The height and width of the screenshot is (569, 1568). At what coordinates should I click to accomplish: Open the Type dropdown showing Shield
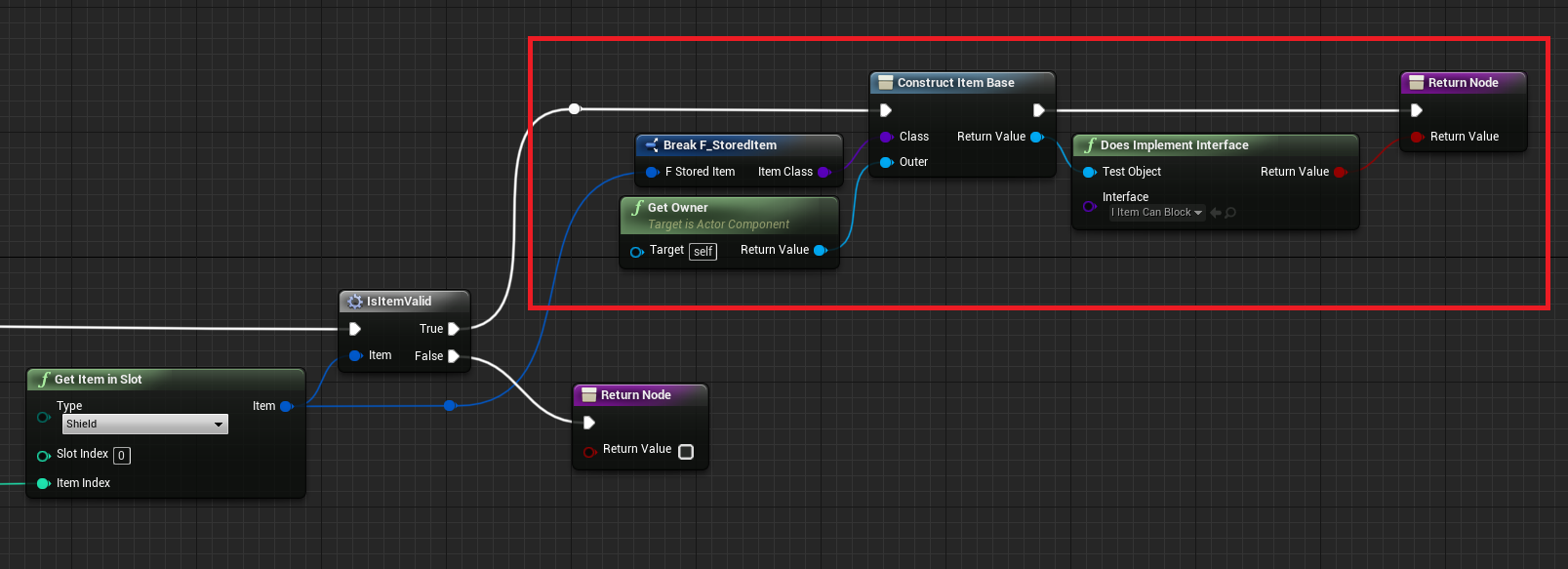[144, 425]
